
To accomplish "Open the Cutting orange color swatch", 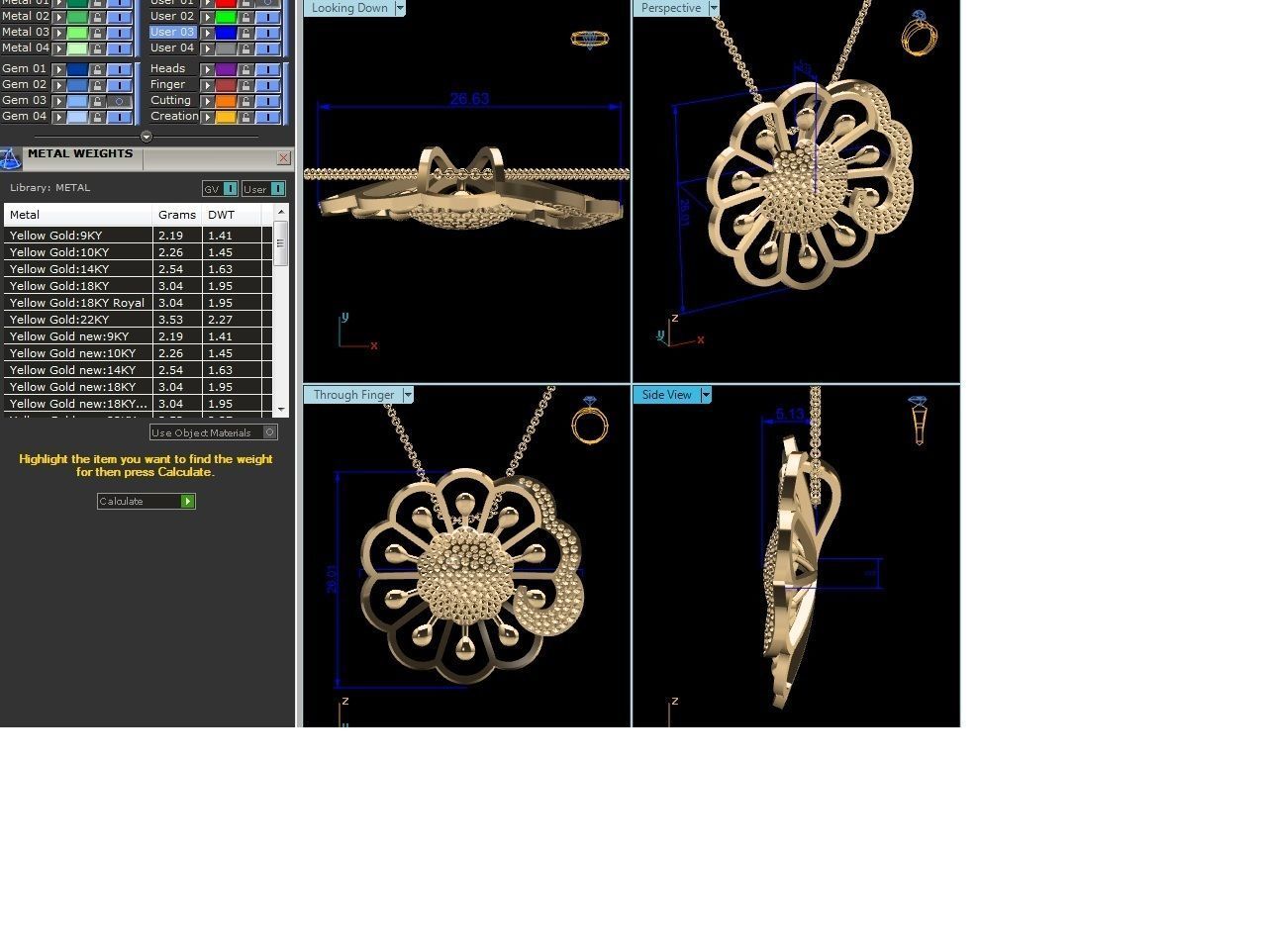I will pos(226,101).
